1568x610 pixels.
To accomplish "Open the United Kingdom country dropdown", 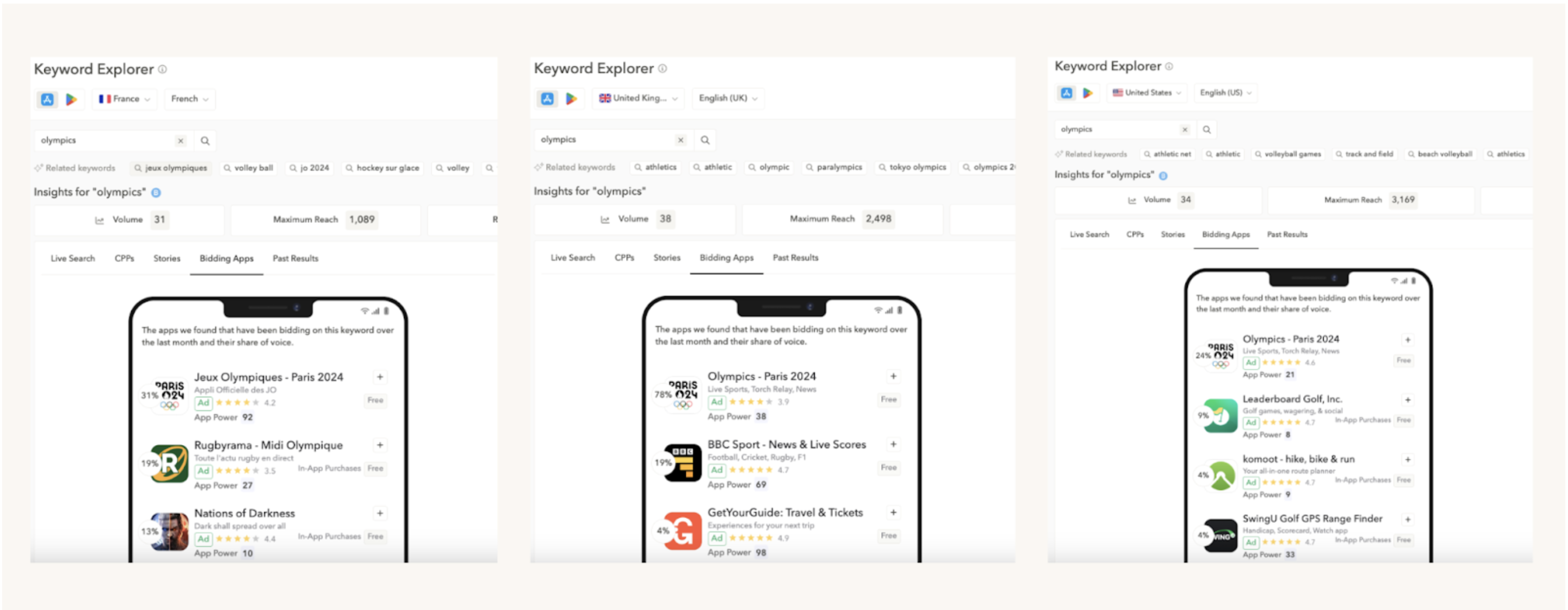I will tap(638, 99).
